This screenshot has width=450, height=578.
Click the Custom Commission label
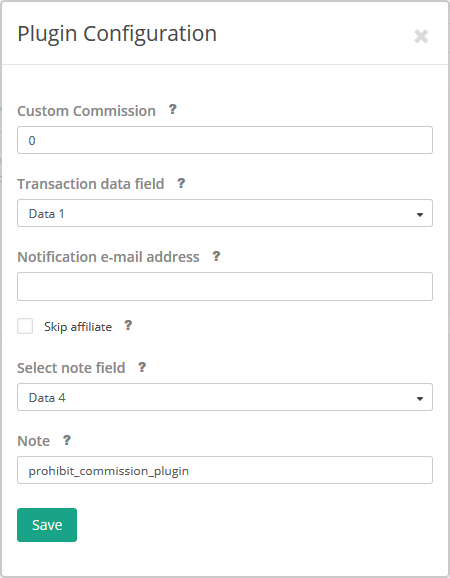point(86,111)
